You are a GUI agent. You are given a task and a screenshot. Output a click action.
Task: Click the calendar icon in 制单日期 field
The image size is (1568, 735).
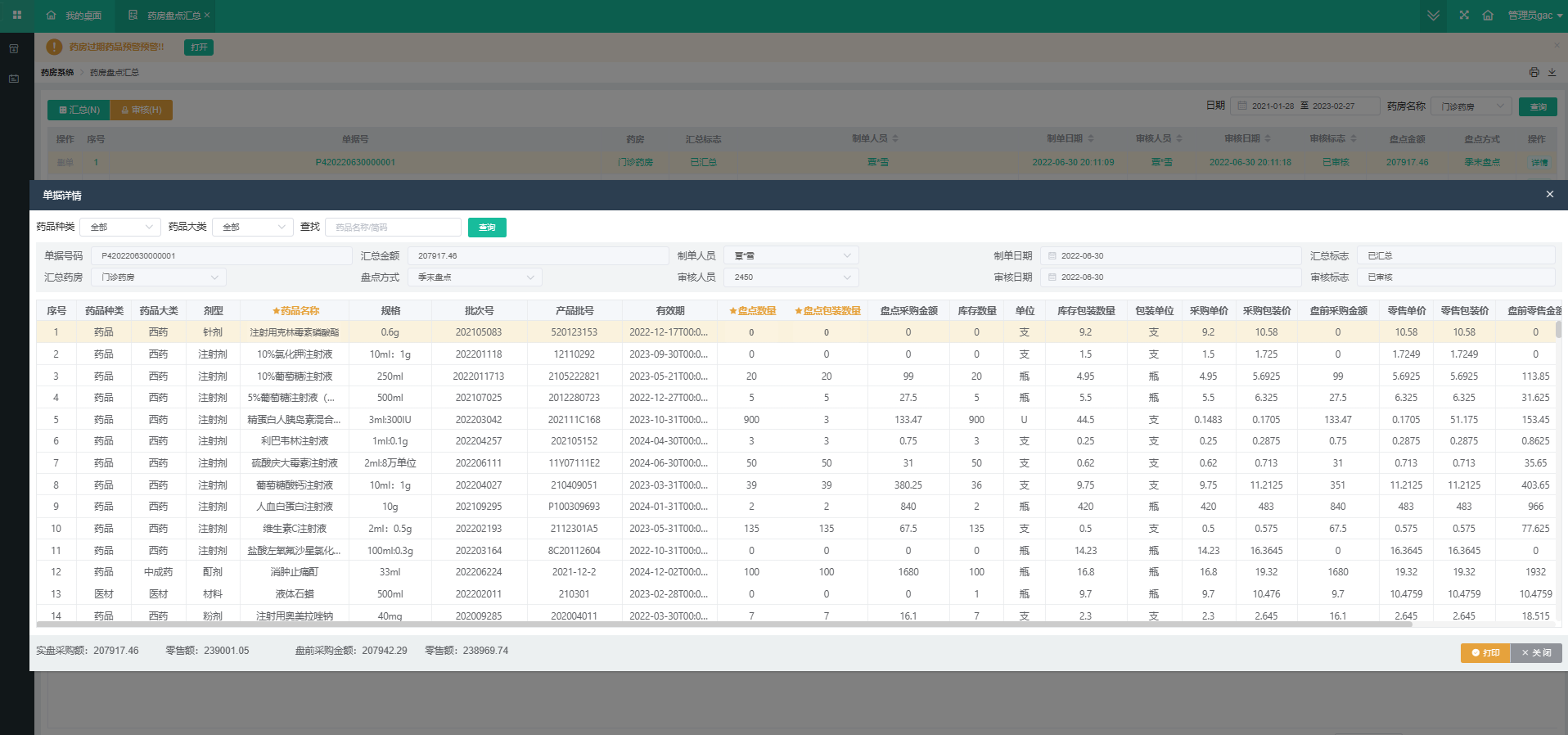(x=1052, y=256)
